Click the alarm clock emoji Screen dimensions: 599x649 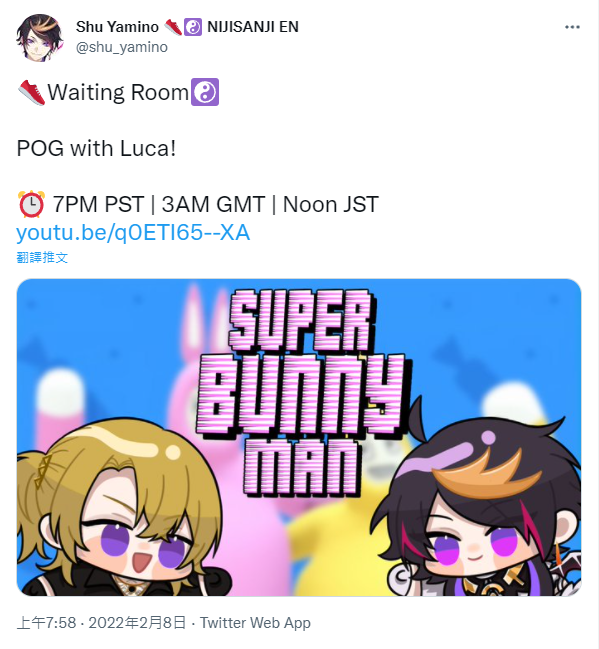pyautogui.click(x=31, y=204)
